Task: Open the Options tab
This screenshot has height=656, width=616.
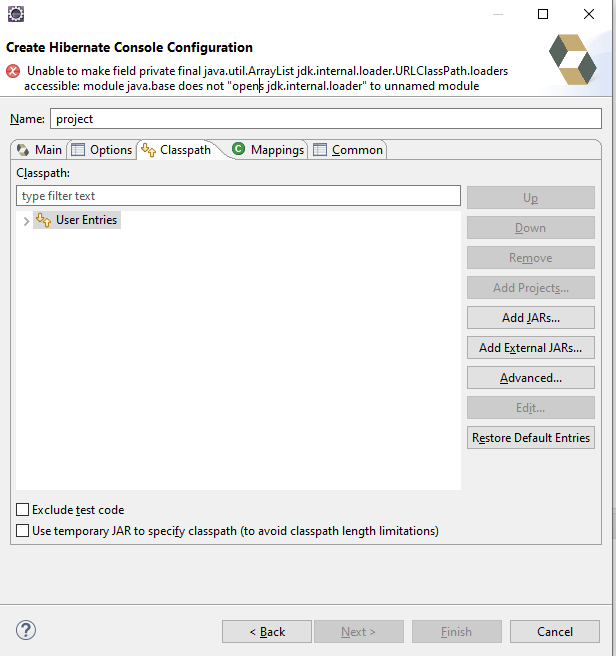Action: 111,150
